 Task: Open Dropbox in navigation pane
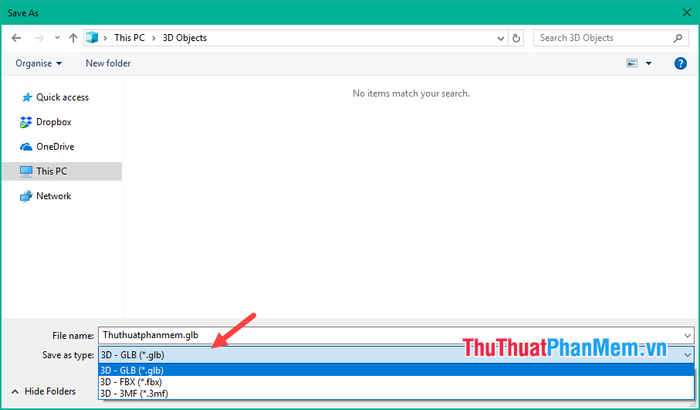54,122
